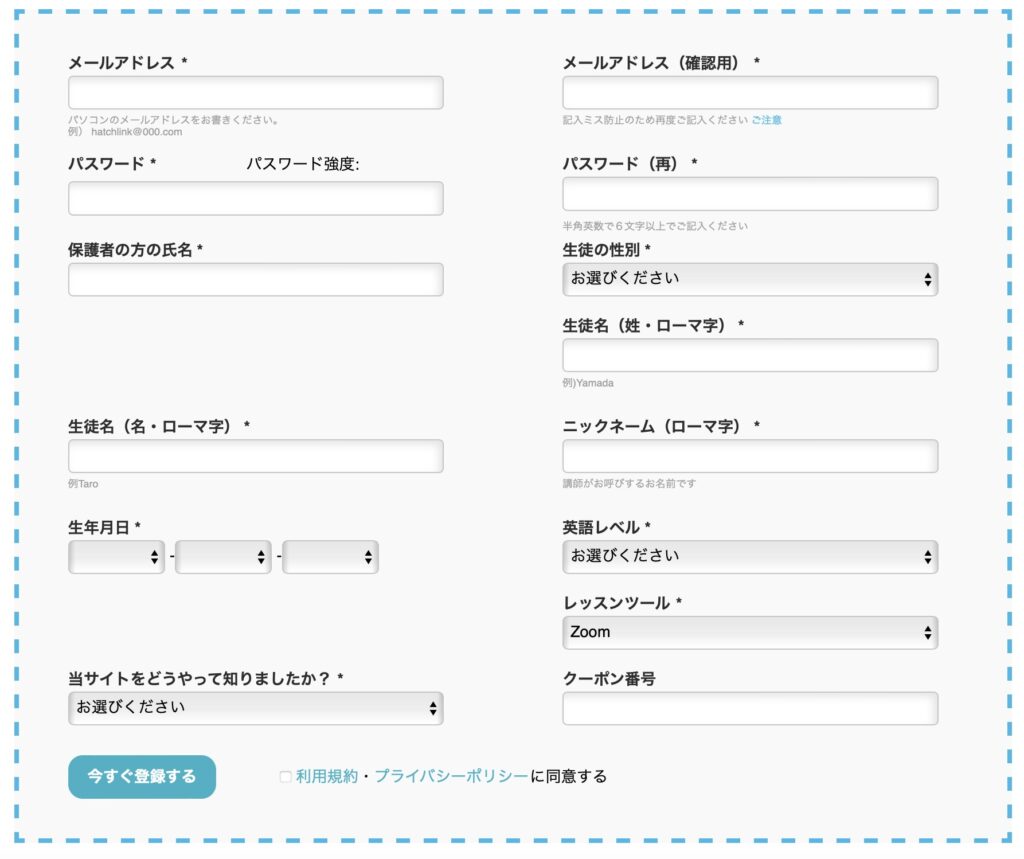Image resolution: width=1024 pixels, height=859 pixels.
Task: Open the レッスンツール Zoom dropdown
Action: [750, 632]
